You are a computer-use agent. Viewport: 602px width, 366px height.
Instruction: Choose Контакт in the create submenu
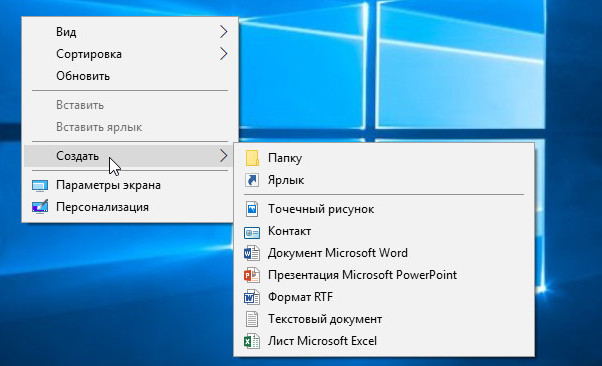pos(384,231)
